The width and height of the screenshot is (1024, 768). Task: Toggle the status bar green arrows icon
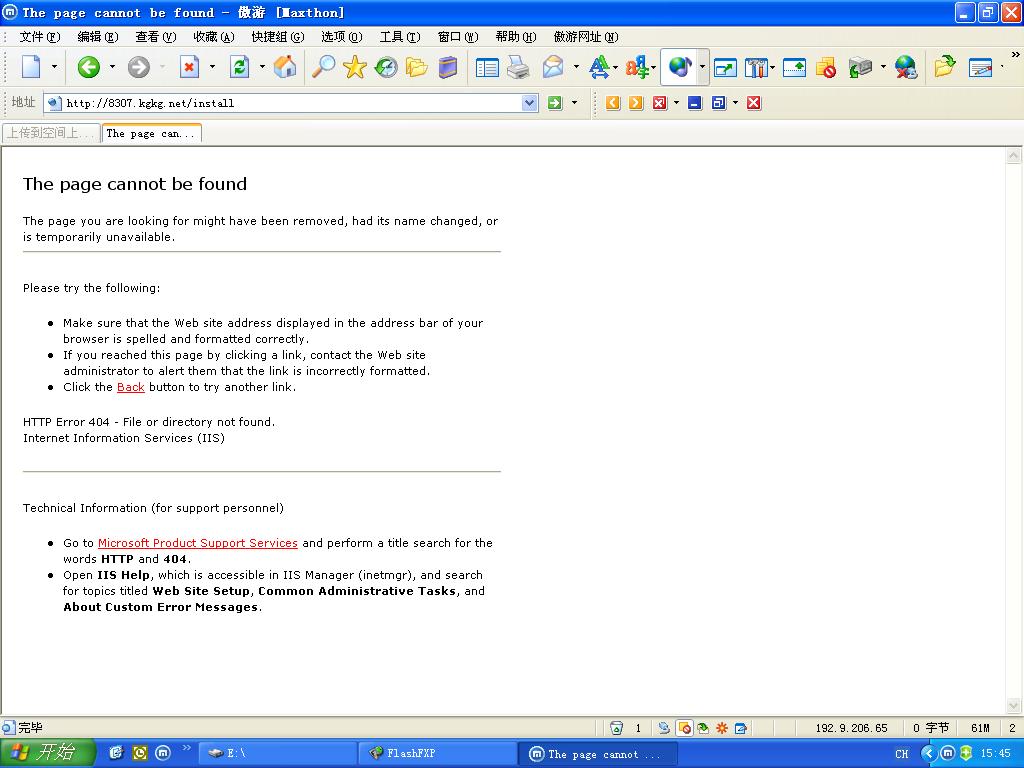703,728
